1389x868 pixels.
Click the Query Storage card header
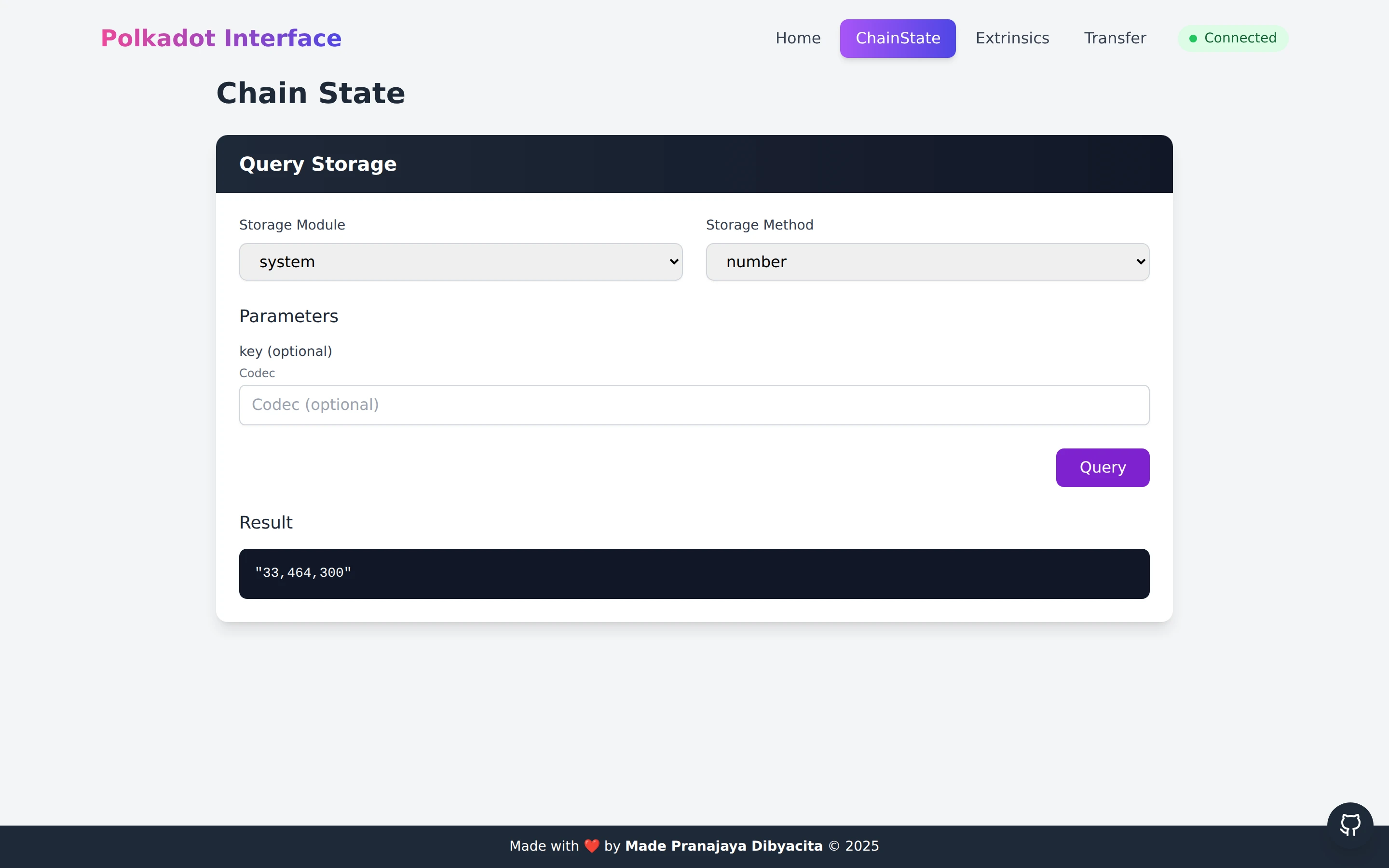point(694,164)
